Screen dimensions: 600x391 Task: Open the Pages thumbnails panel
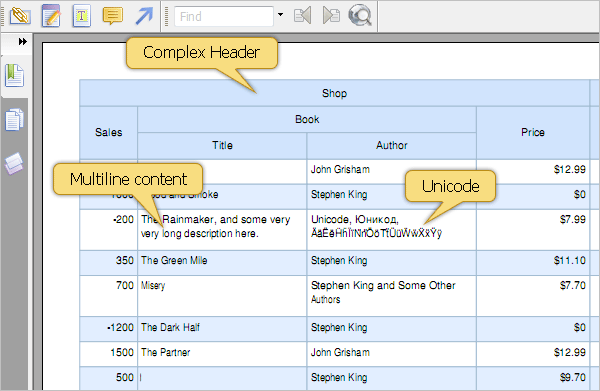pos(15,120)
